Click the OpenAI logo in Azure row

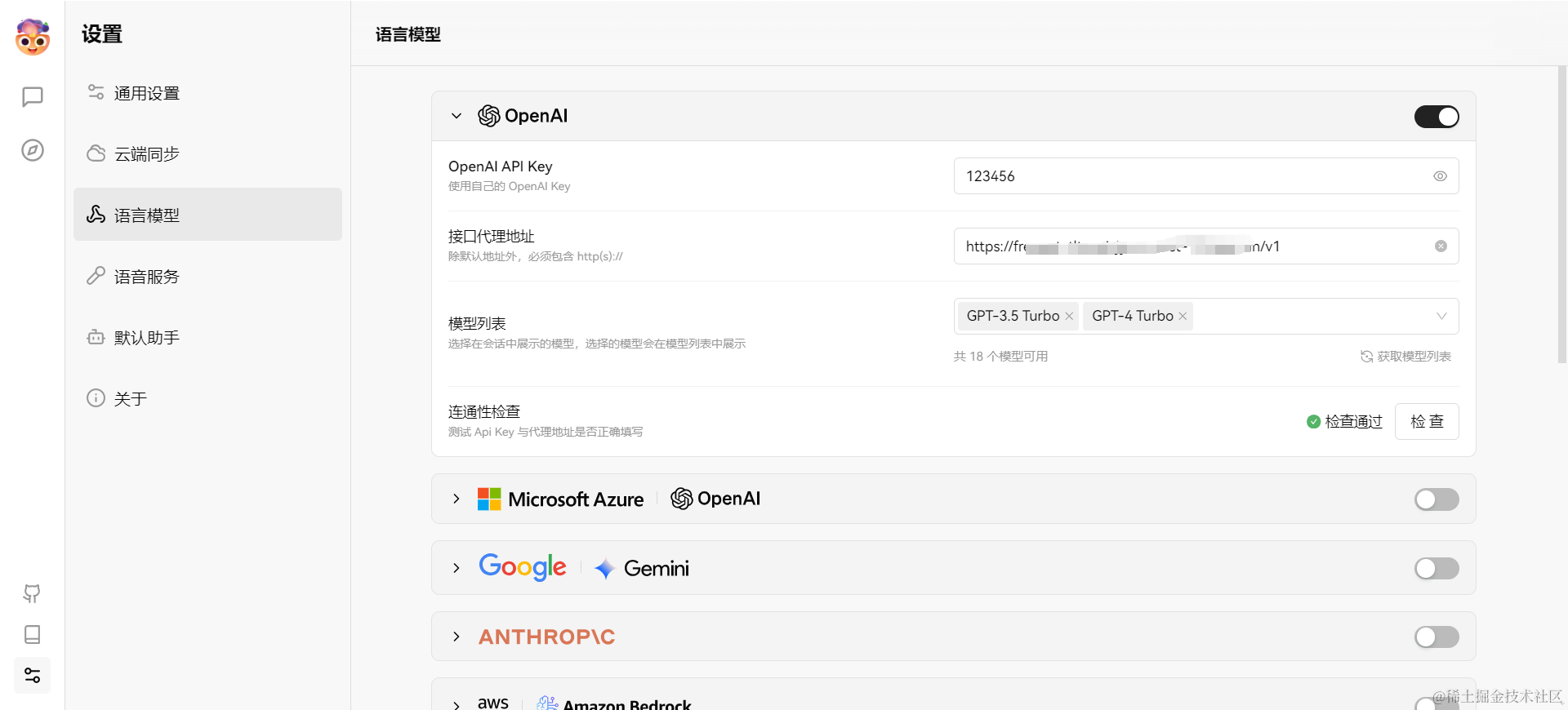coord(715,499)
